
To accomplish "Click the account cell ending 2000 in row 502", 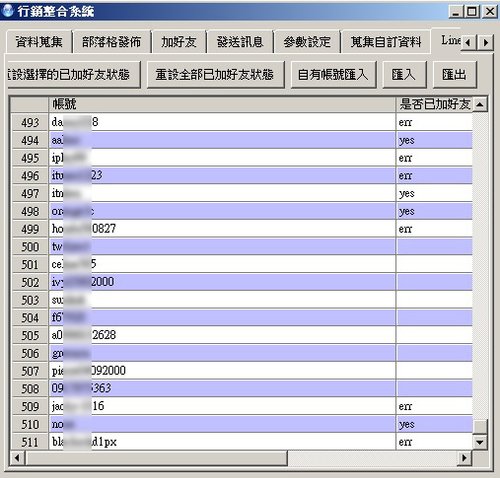I will coord(222,282).
